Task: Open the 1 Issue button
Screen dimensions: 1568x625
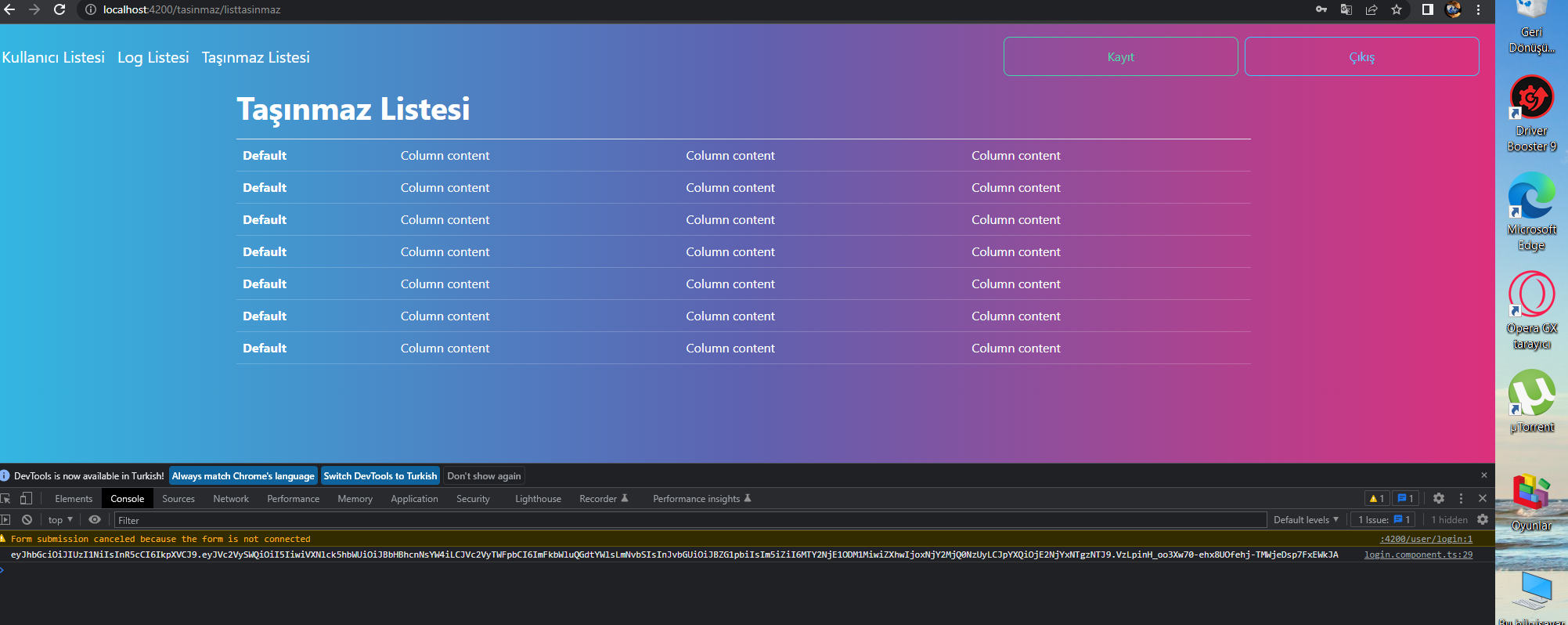Action: (x=1384, y=519)
